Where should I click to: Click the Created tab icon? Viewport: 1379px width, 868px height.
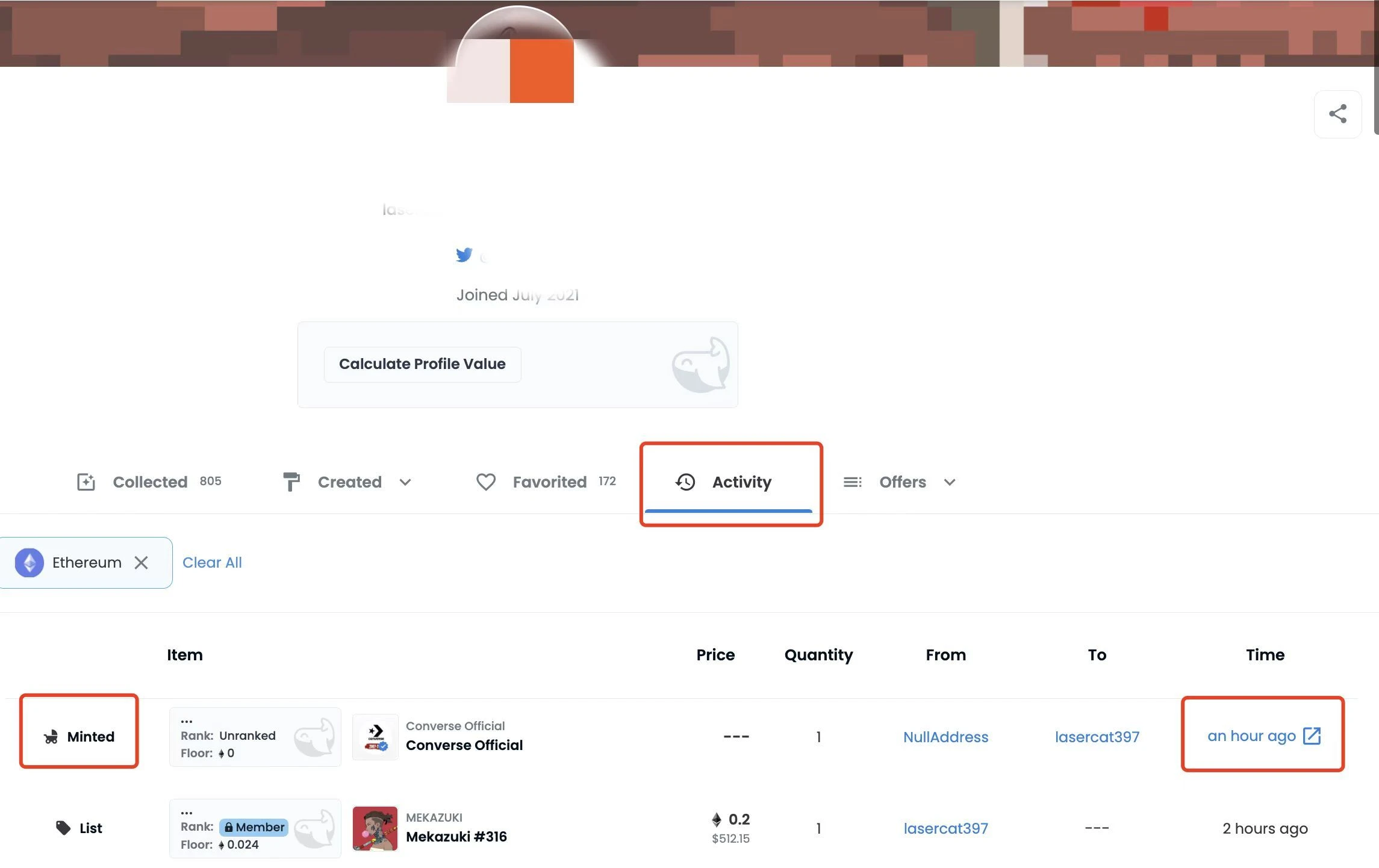click(290, 481)
